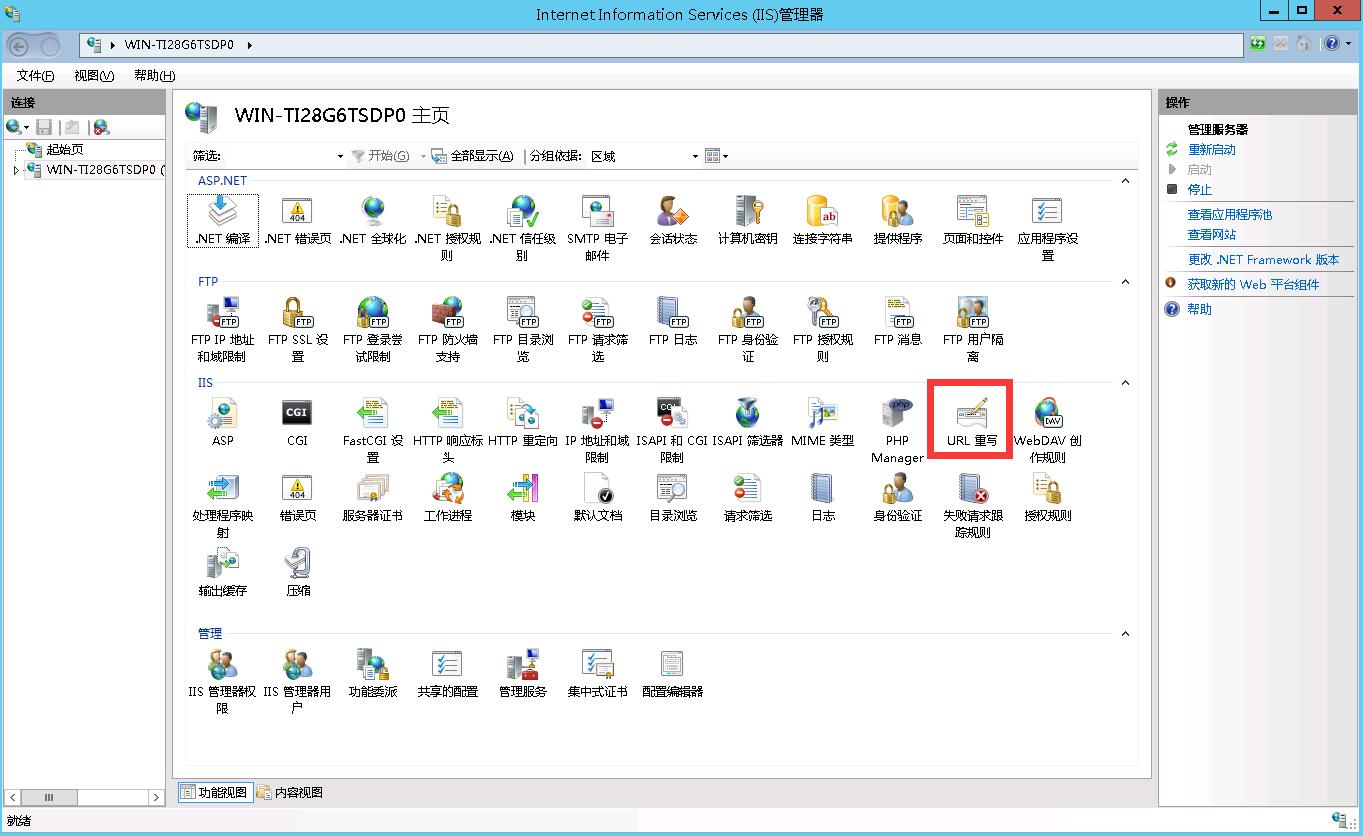
Task: Collapse the ASP.NET section
Action: click(1125, 181)
